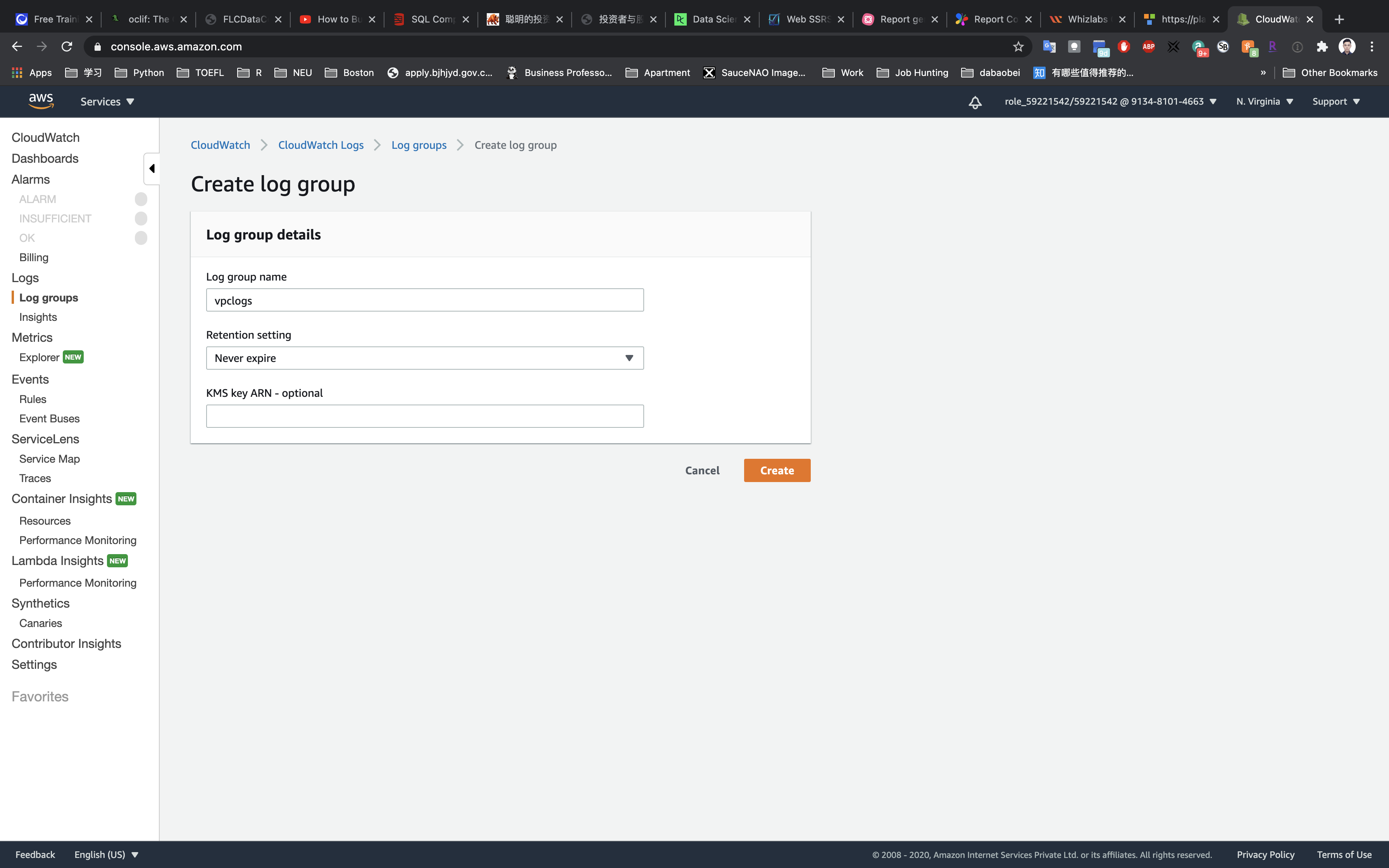Click the AWS logo home icon
This screenshot has height=868, width=1389.
[x=41, y=101]
